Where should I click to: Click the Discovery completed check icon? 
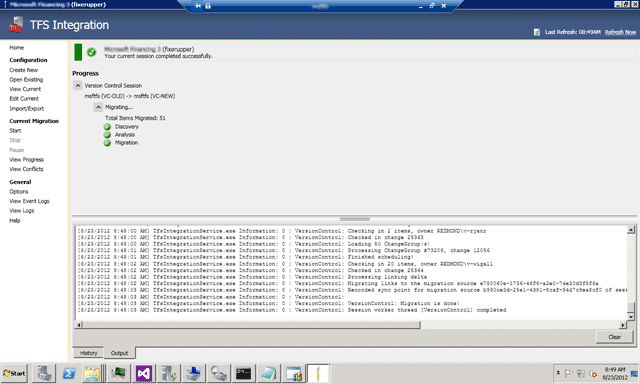tap(107, 127)
